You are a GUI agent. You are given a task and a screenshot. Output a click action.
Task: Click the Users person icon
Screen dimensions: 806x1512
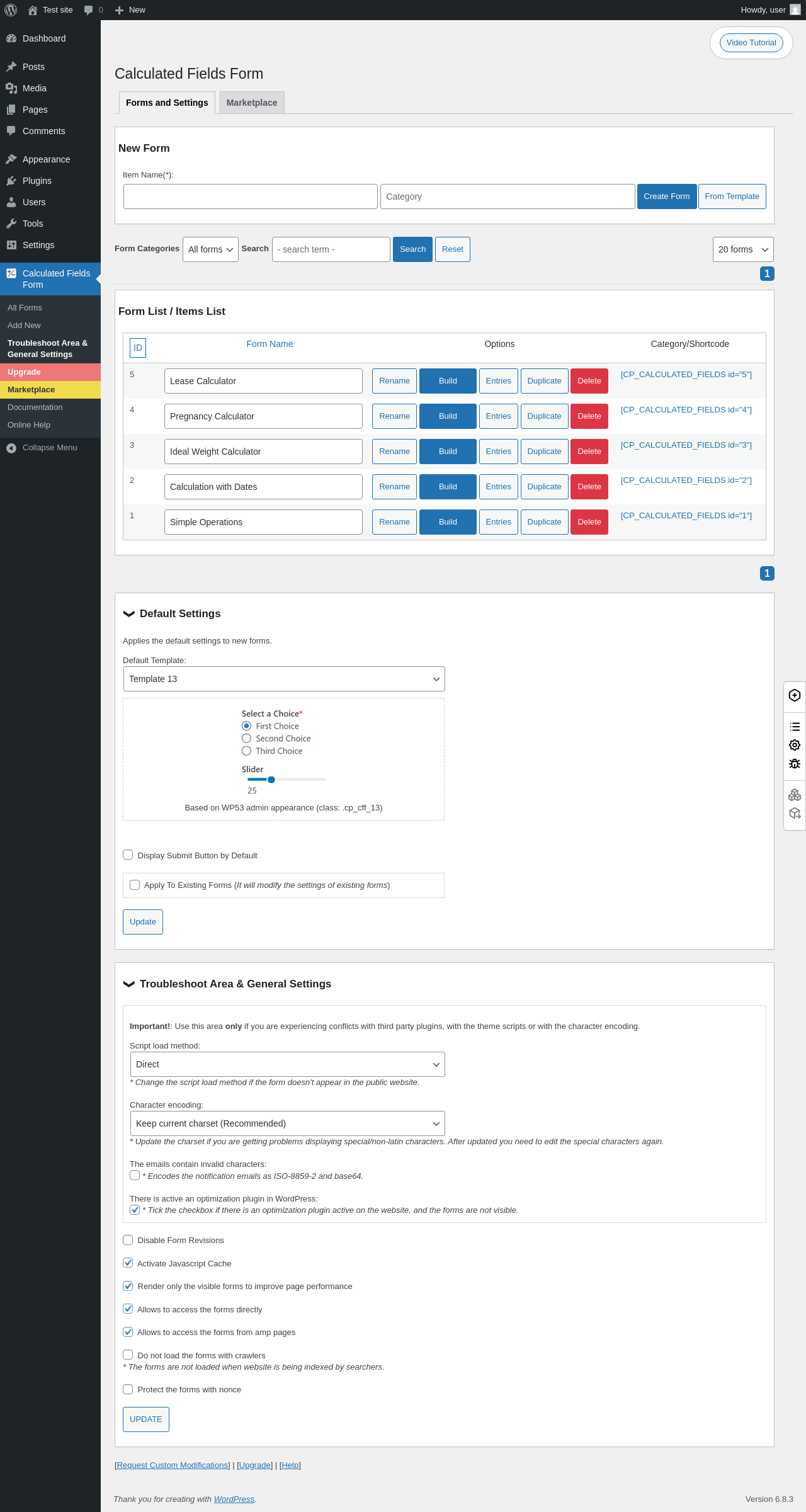pyautogui.click(x=11, y=202)
